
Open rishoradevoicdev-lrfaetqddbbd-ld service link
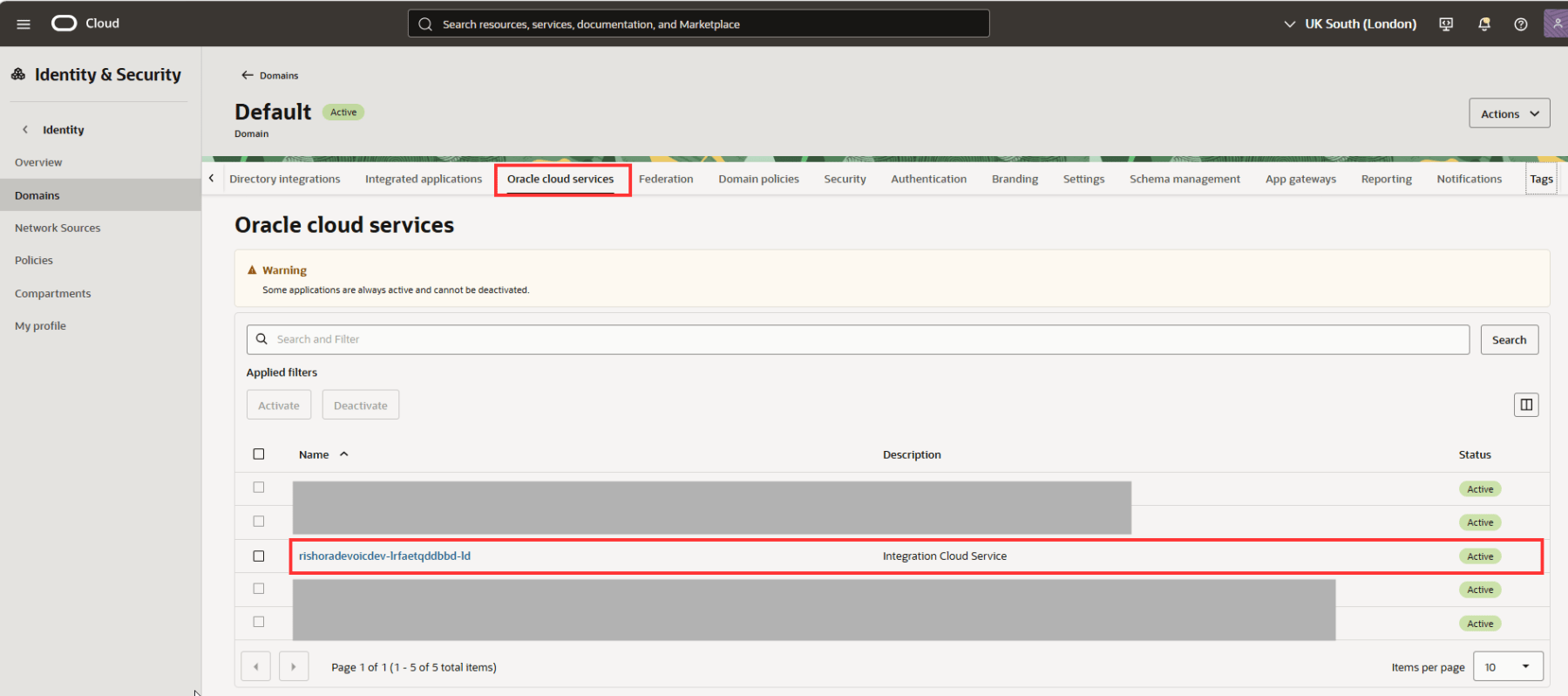[384, 556]
